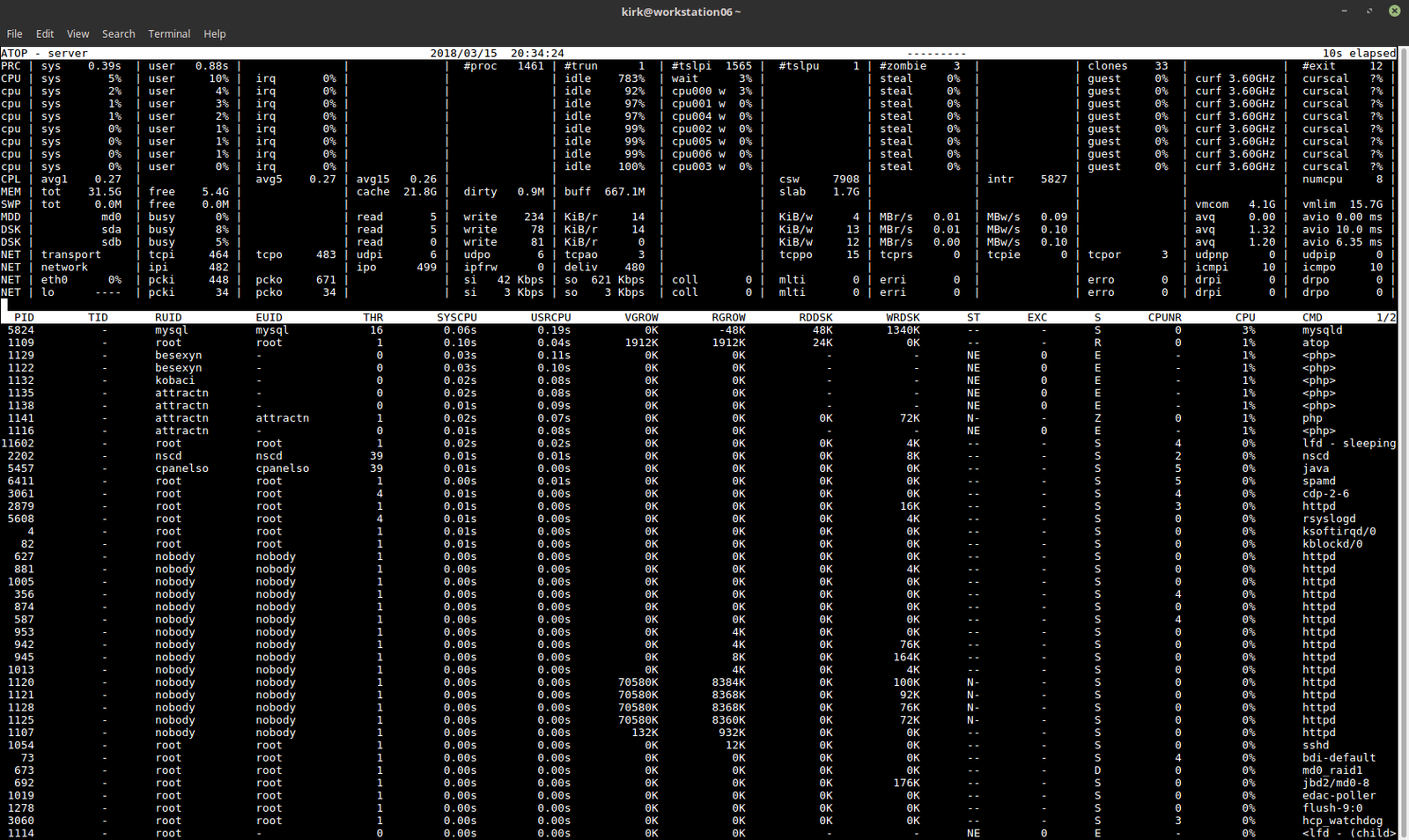Click the cpanelso user in row 5457
This screenshot has height=840, width=1409.
tap(181, 468)
